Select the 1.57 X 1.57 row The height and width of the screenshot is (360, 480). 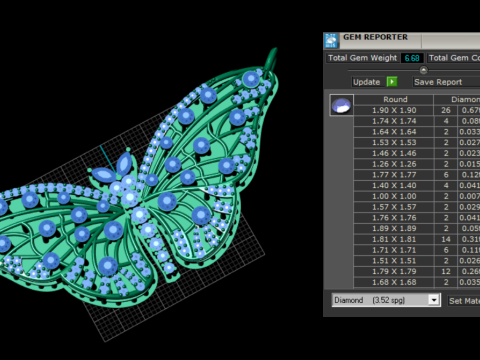point(417,207)
